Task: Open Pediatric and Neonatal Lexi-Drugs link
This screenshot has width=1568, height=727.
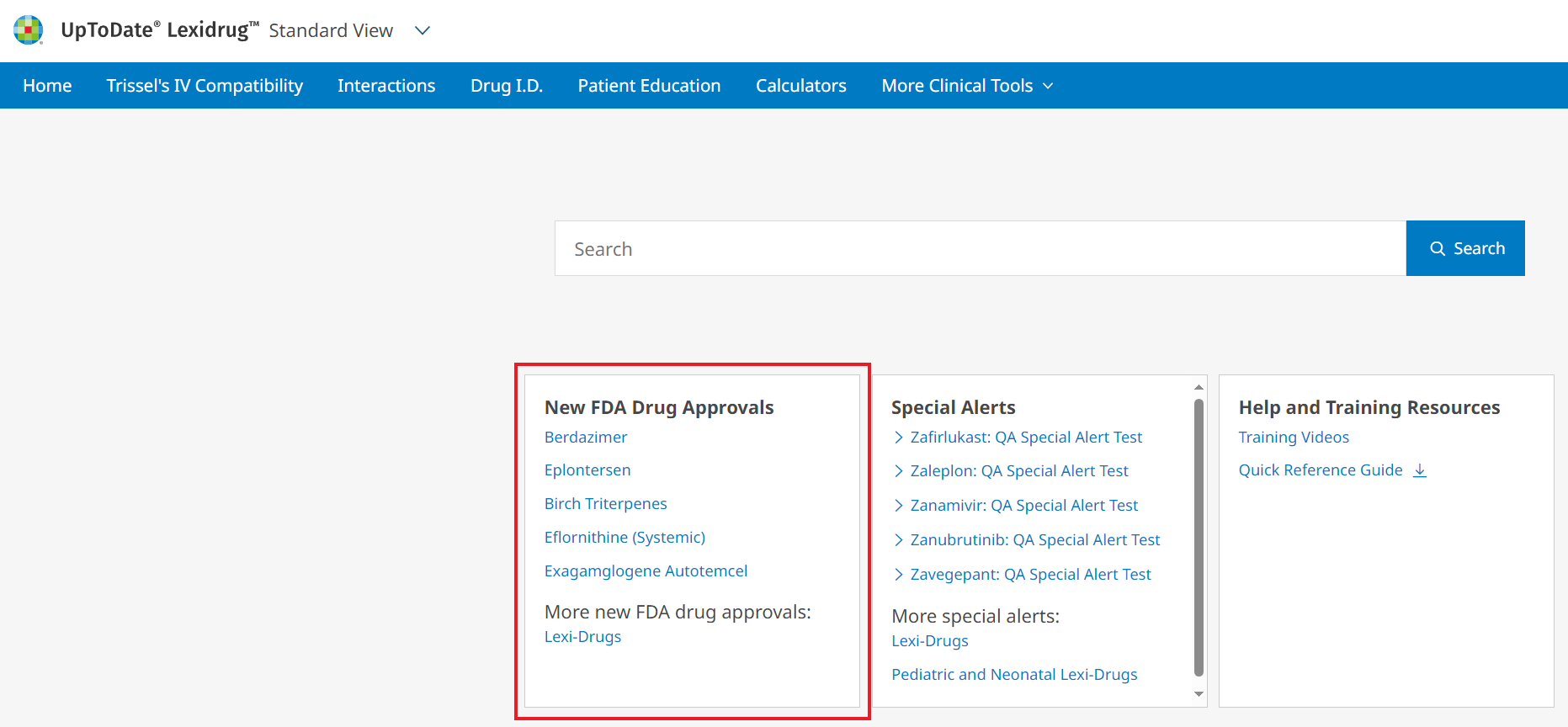Action: (1014, 675)
